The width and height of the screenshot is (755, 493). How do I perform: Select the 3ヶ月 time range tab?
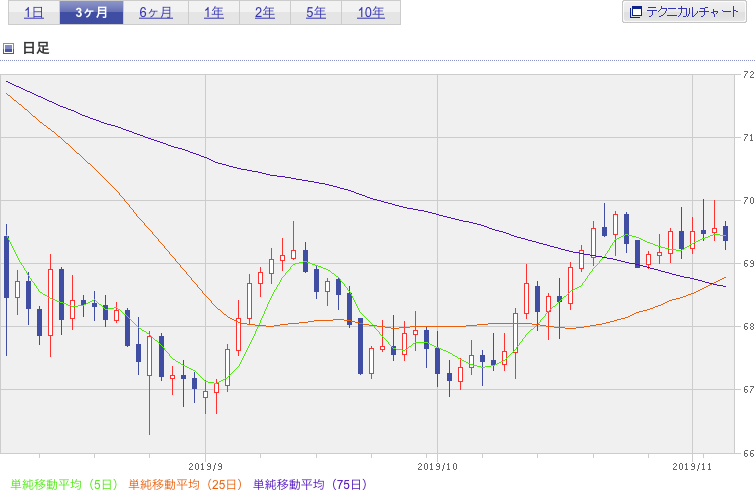point(91,12)
